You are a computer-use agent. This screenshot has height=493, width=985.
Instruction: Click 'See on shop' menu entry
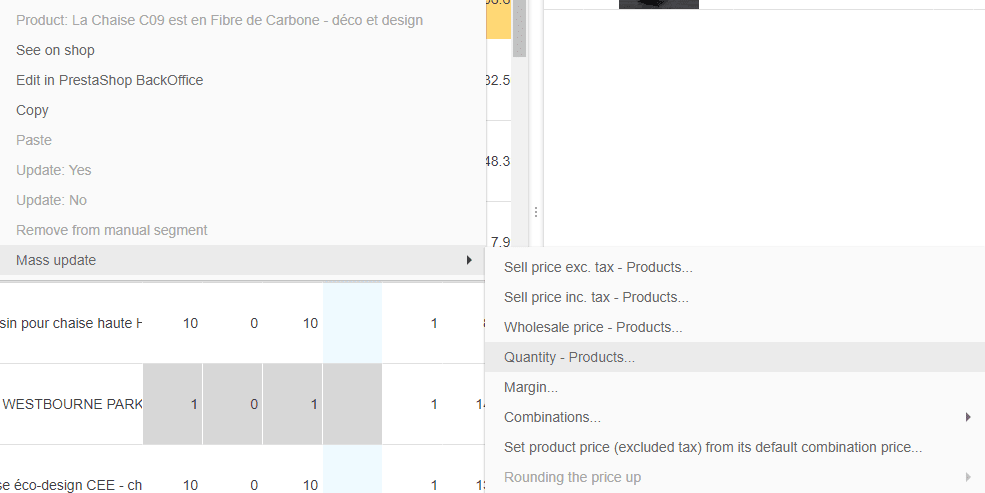tap(55, 50)
